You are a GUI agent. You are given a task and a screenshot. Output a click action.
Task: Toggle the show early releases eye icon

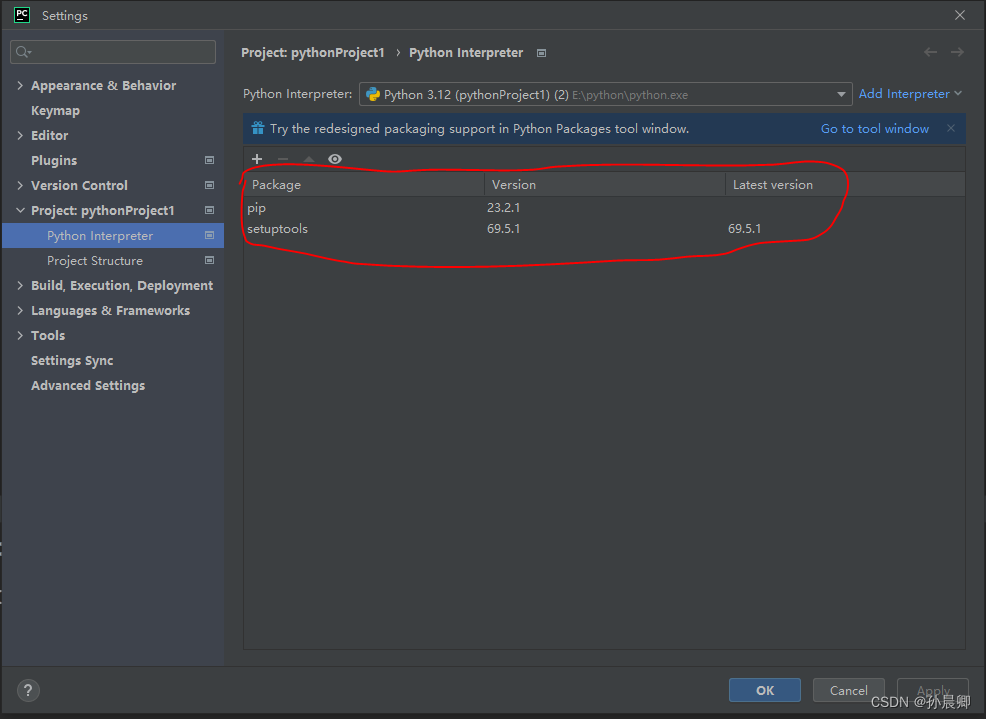coord(335,159)
